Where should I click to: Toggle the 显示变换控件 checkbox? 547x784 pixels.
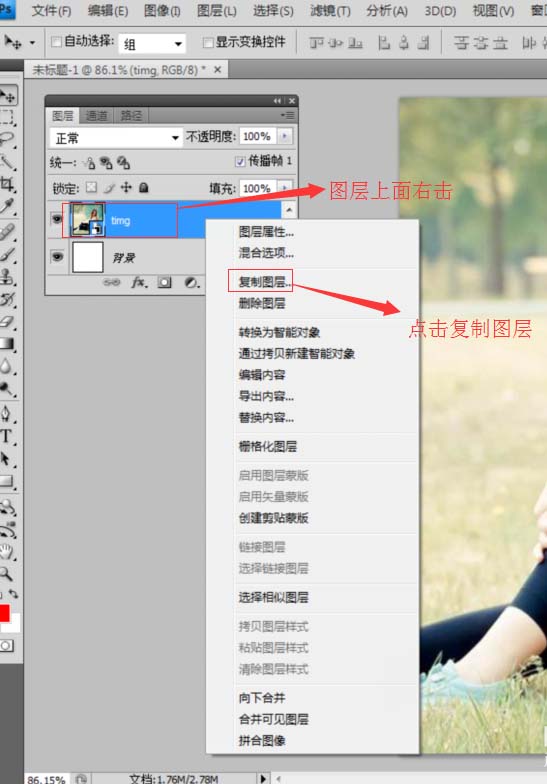click(208, 42)
